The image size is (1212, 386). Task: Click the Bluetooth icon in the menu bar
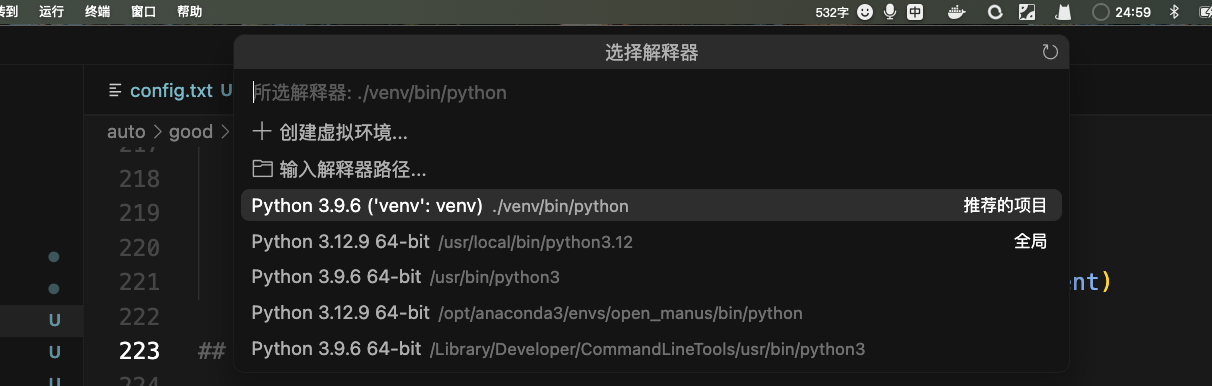(1175, 12)
